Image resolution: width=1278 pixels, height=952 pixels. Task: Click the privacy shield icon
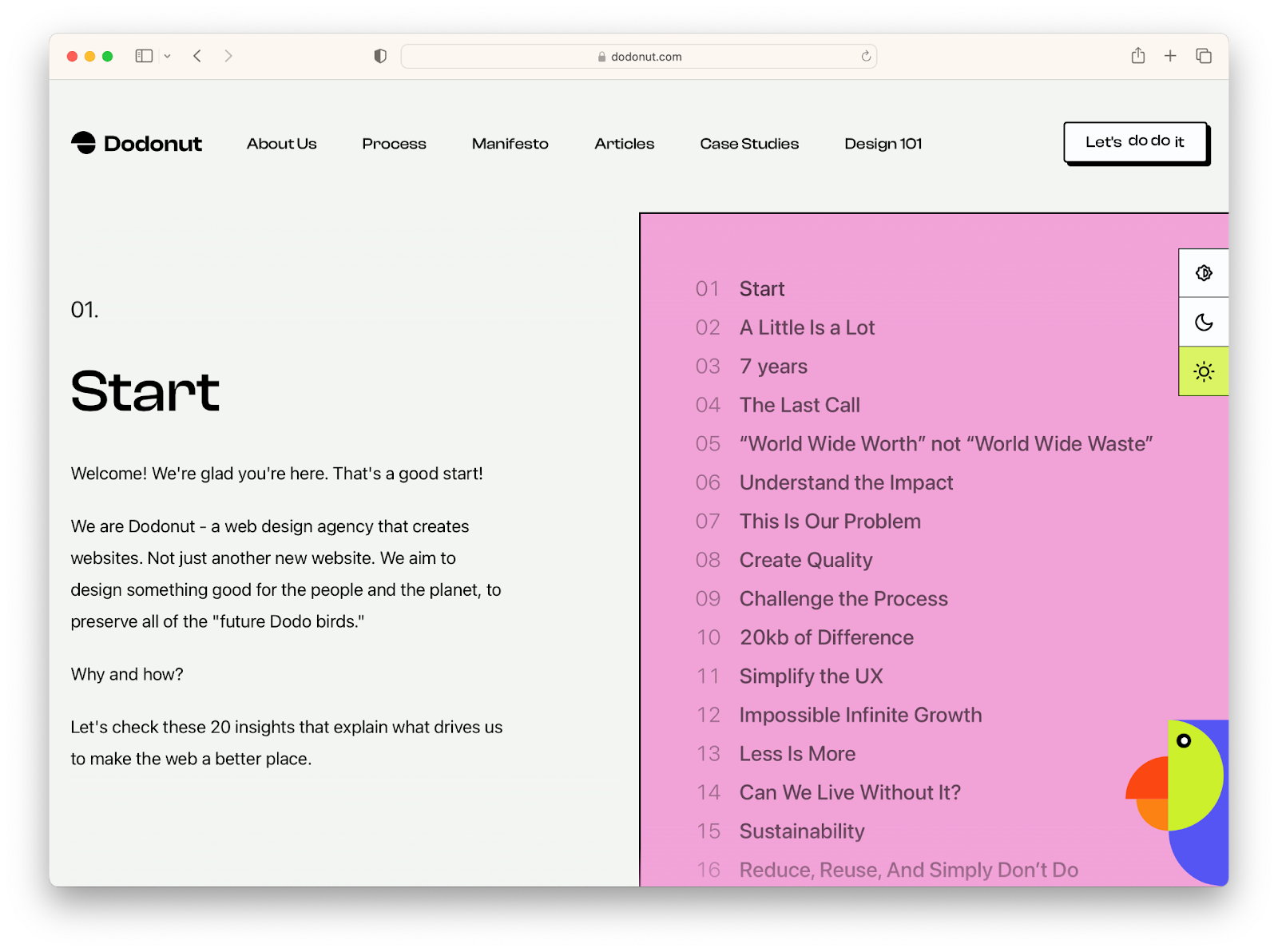(380, 56)
